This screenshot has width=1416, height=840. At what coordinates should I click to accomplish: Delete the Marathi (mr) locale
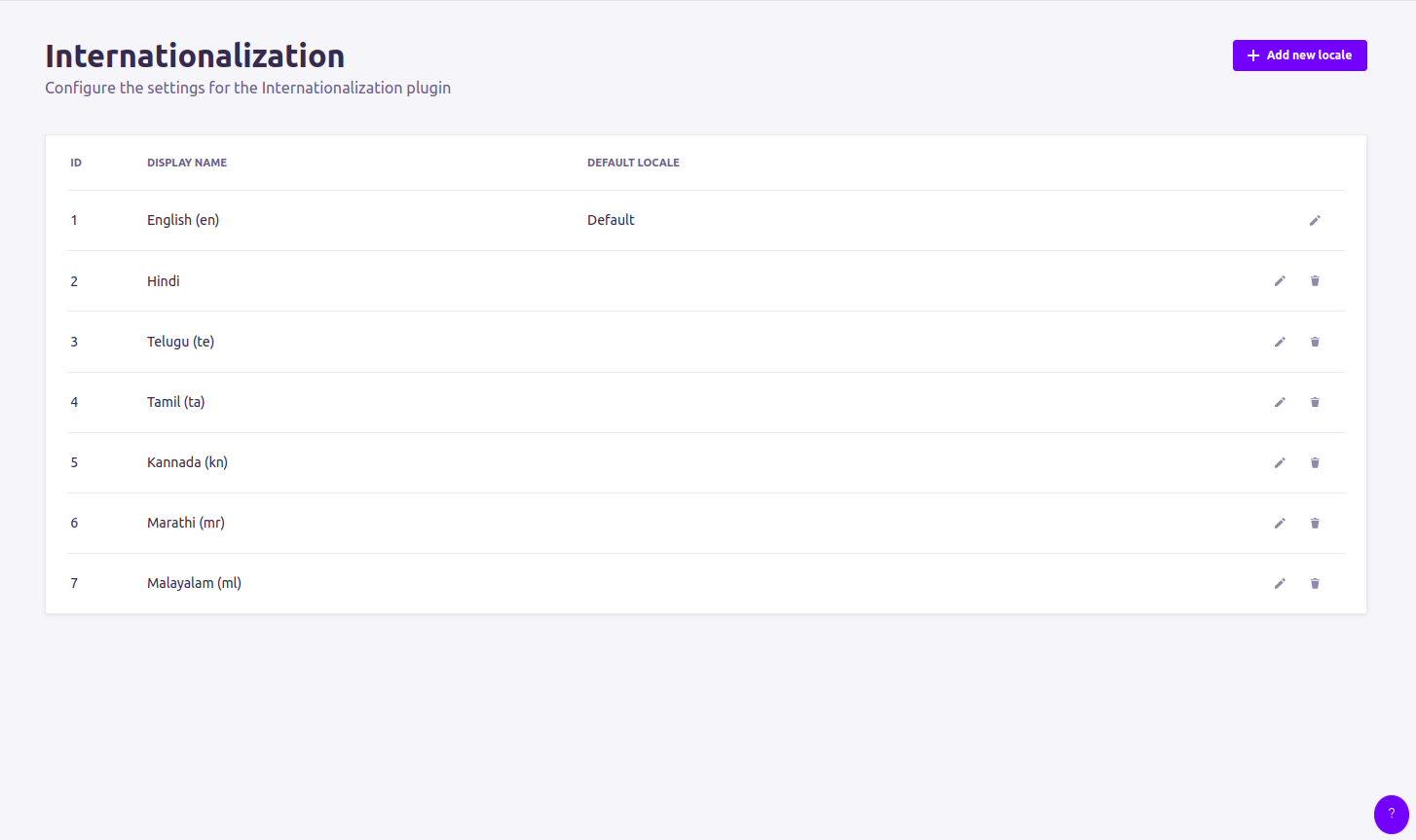pos(1315,523)
